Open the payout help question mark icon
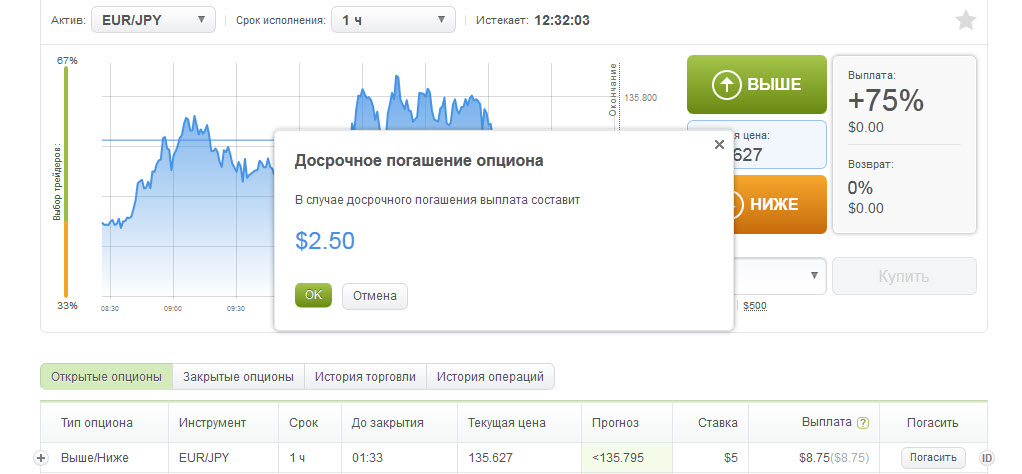1022x474 pixels. [863, 422]
